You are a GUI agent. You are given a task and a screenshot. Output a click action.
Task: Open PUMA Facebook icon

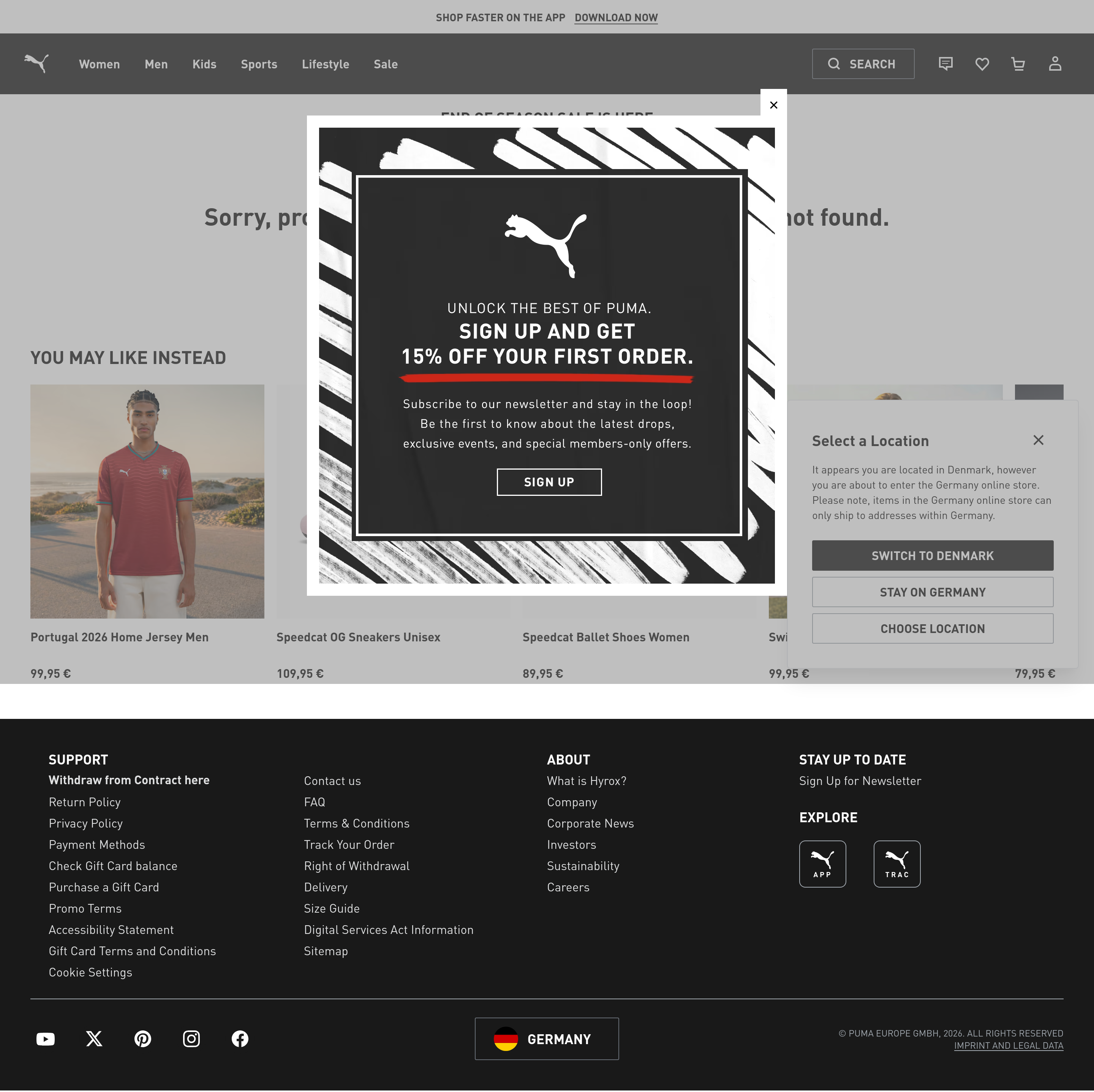pos(240,1039)
